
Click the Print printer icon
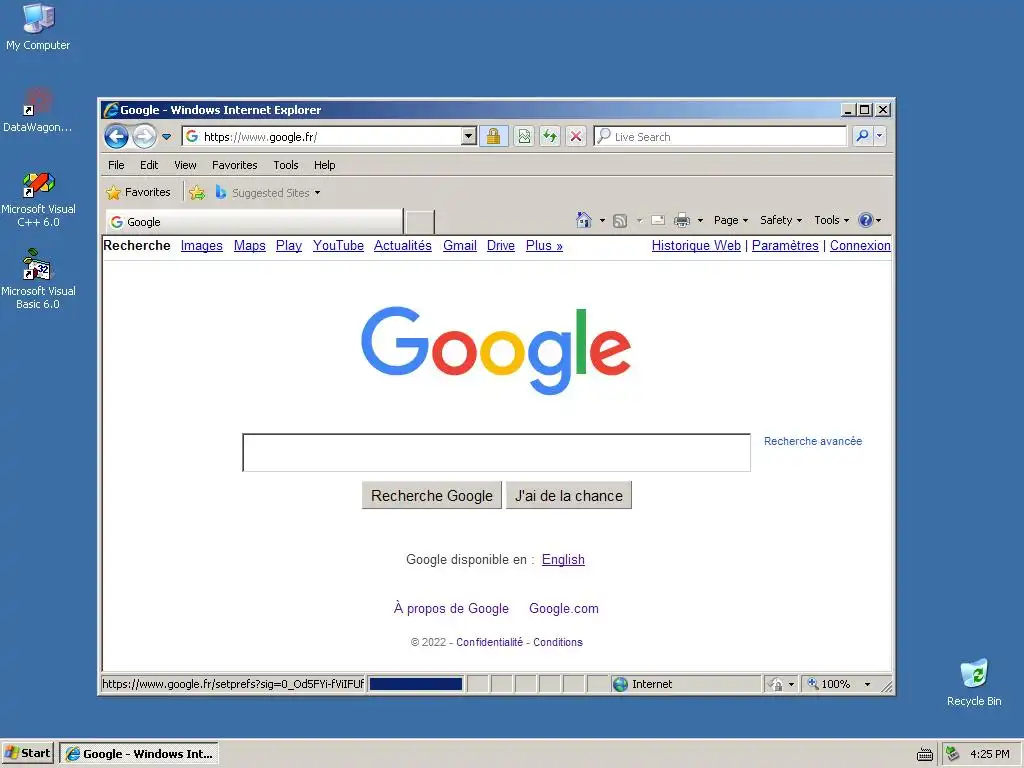pyautogui.click(x=682, y=220)
